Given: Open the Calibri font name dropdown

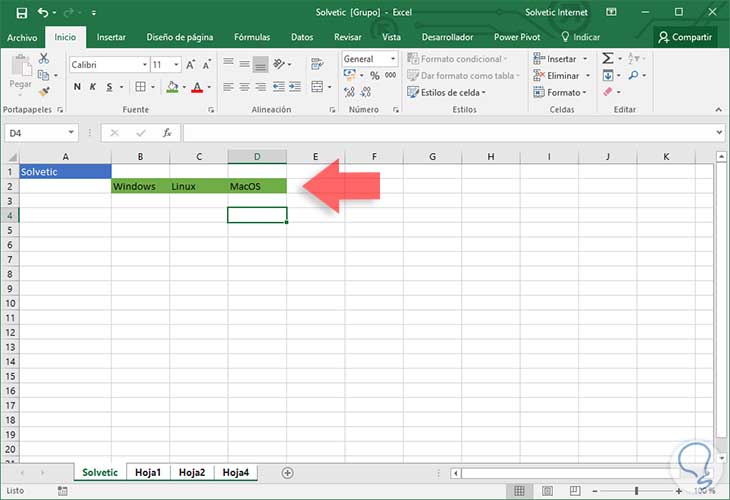Looking at the screenshot, I should click(x=145, y=65).
